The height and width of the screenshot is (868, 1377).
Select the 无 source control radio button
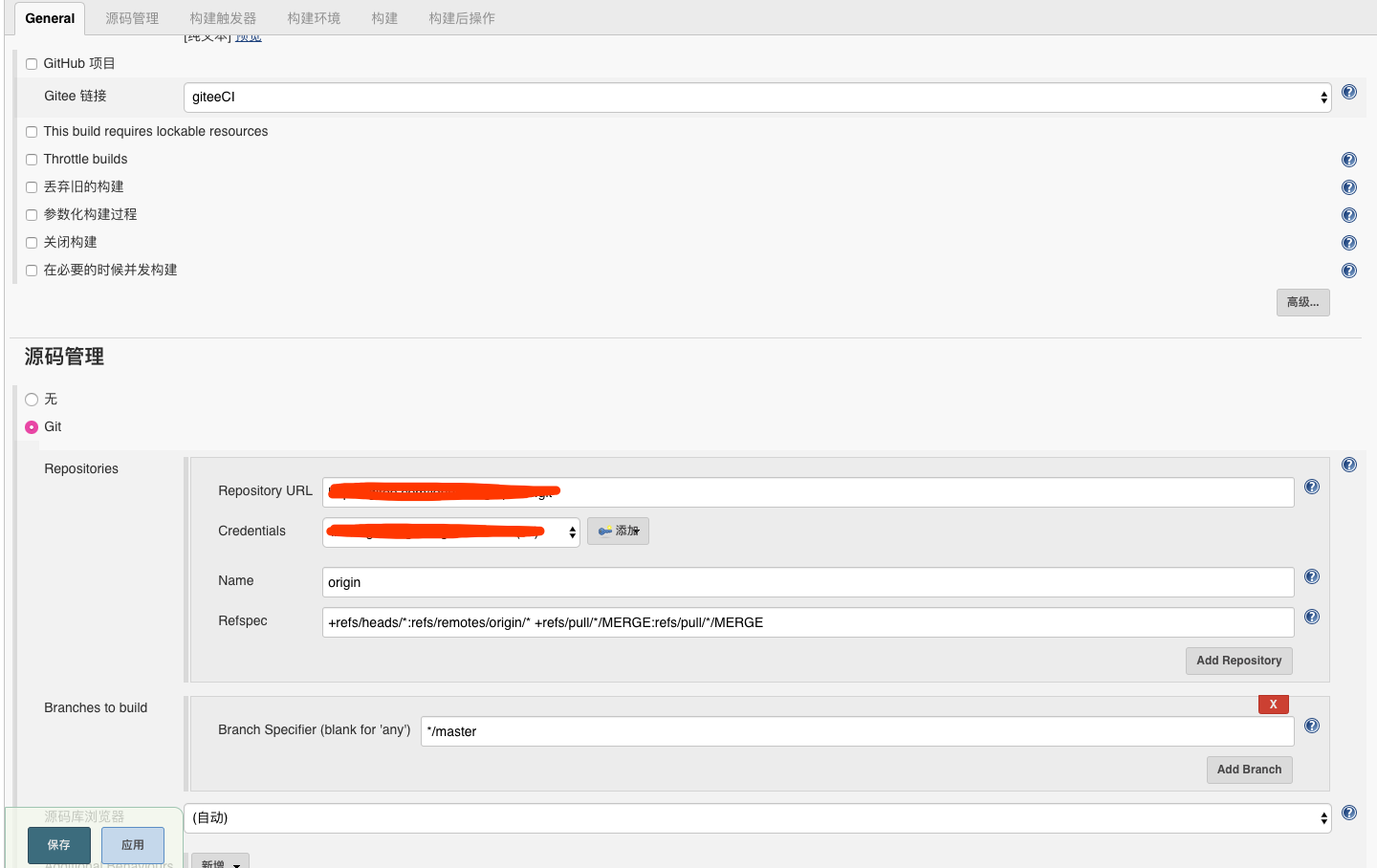coord(32,400)
